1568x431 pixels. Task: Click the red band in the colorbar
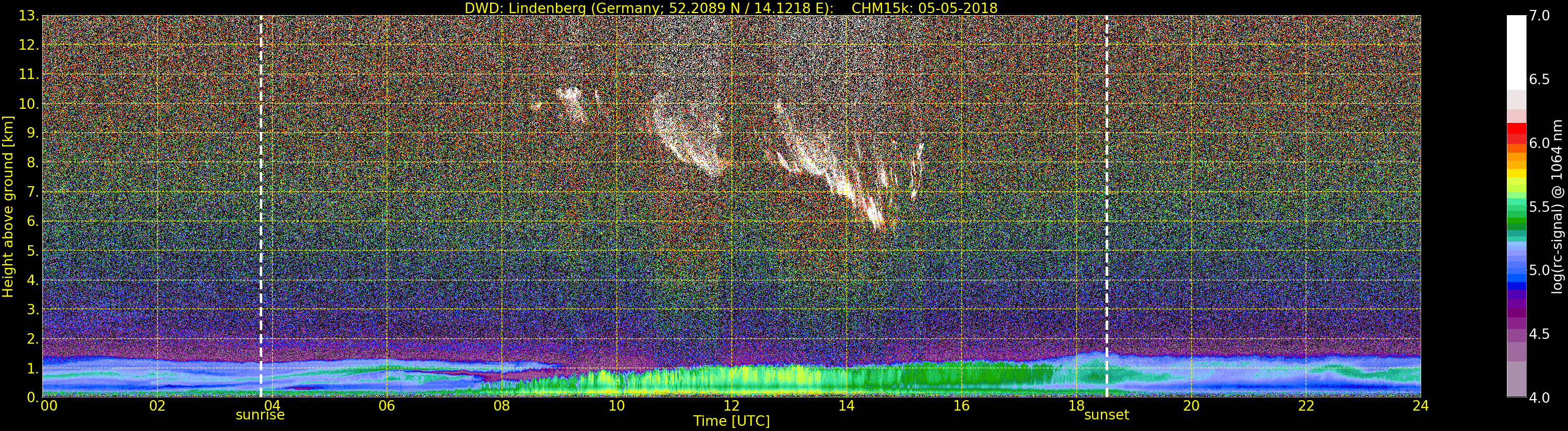coord(1516,132)
